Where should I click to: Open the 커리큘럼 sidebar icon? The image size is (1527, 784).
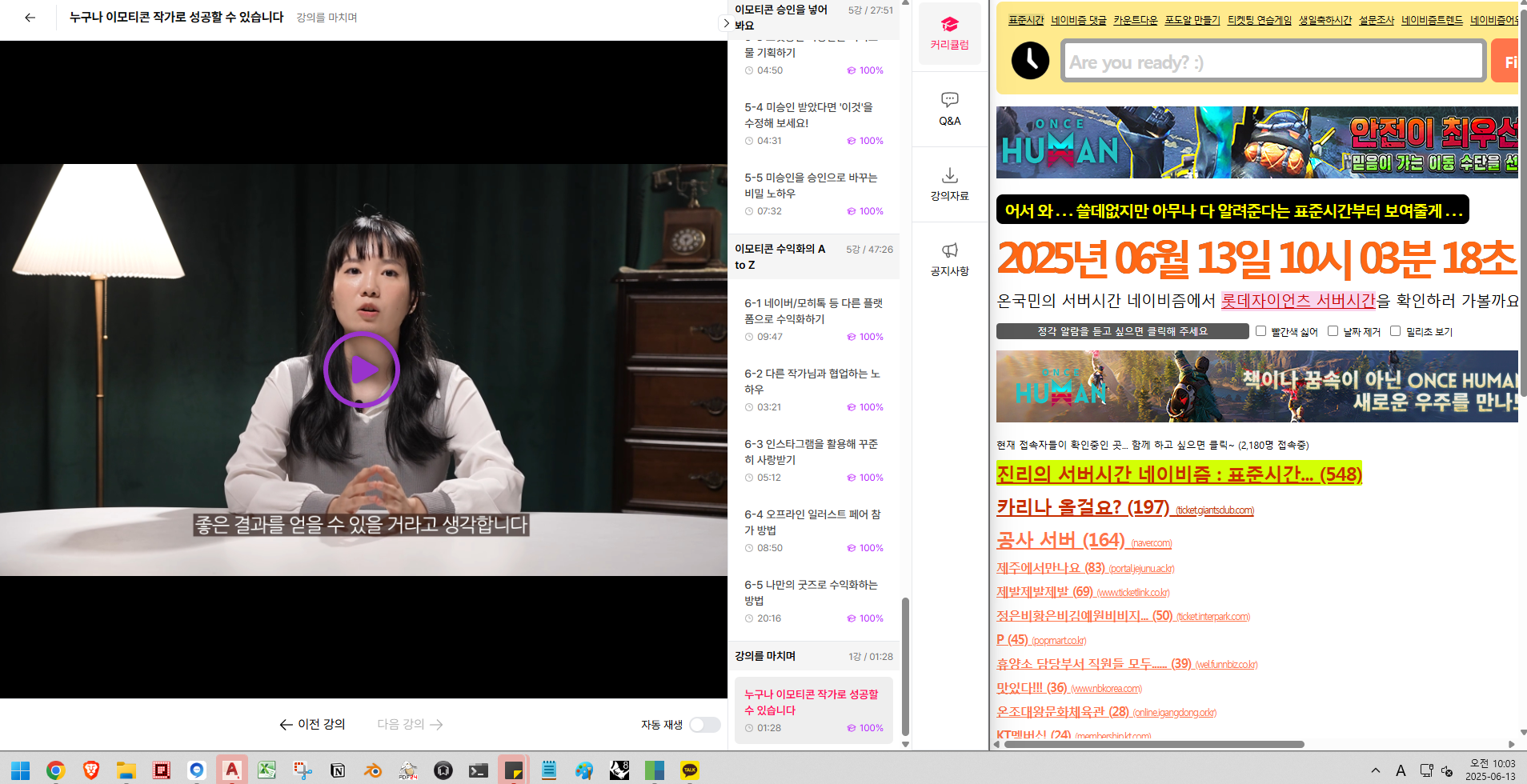pyautogui.click(x=950, y=34)
